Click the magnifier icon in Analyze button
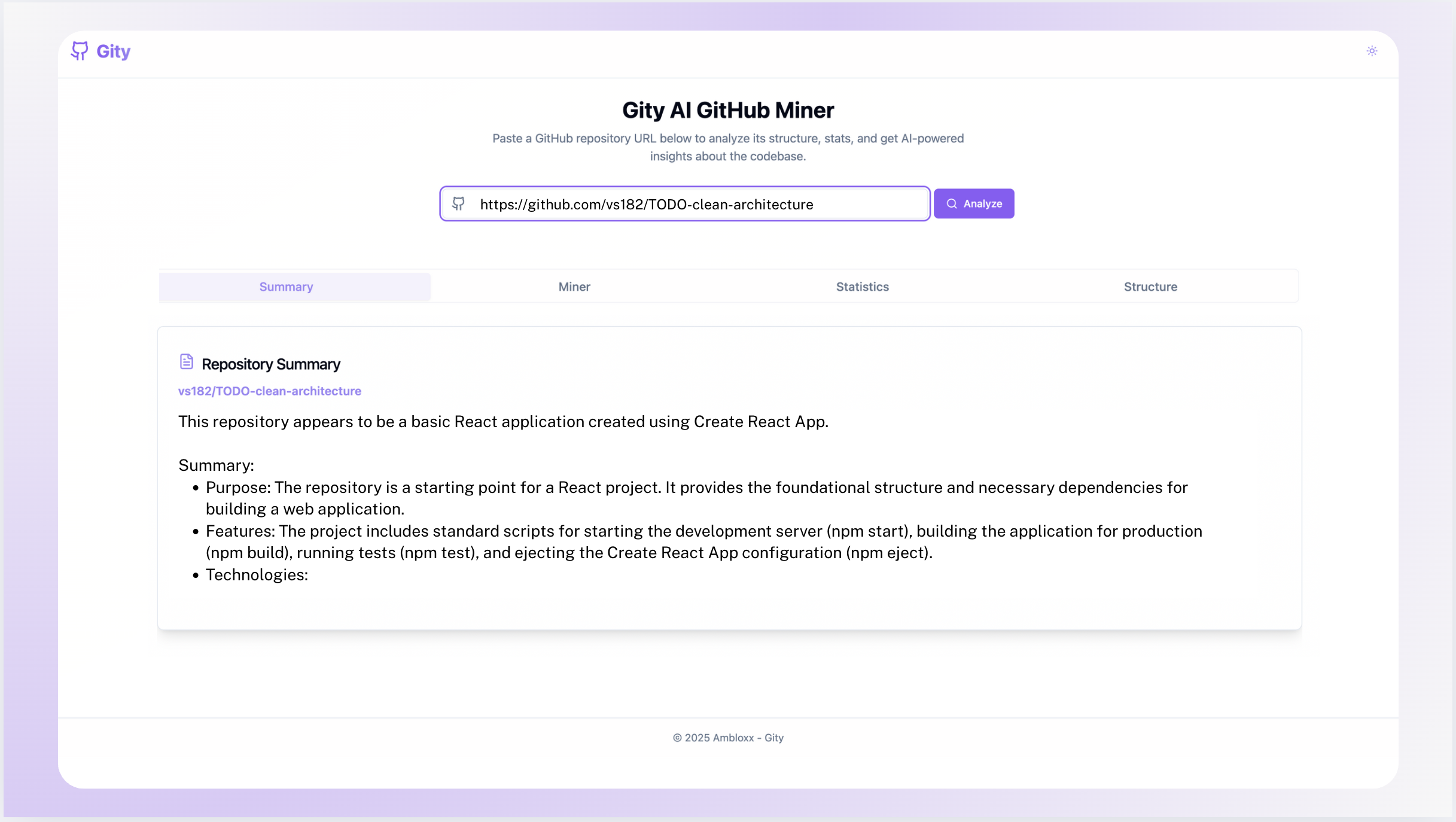 tap(951, 204)
